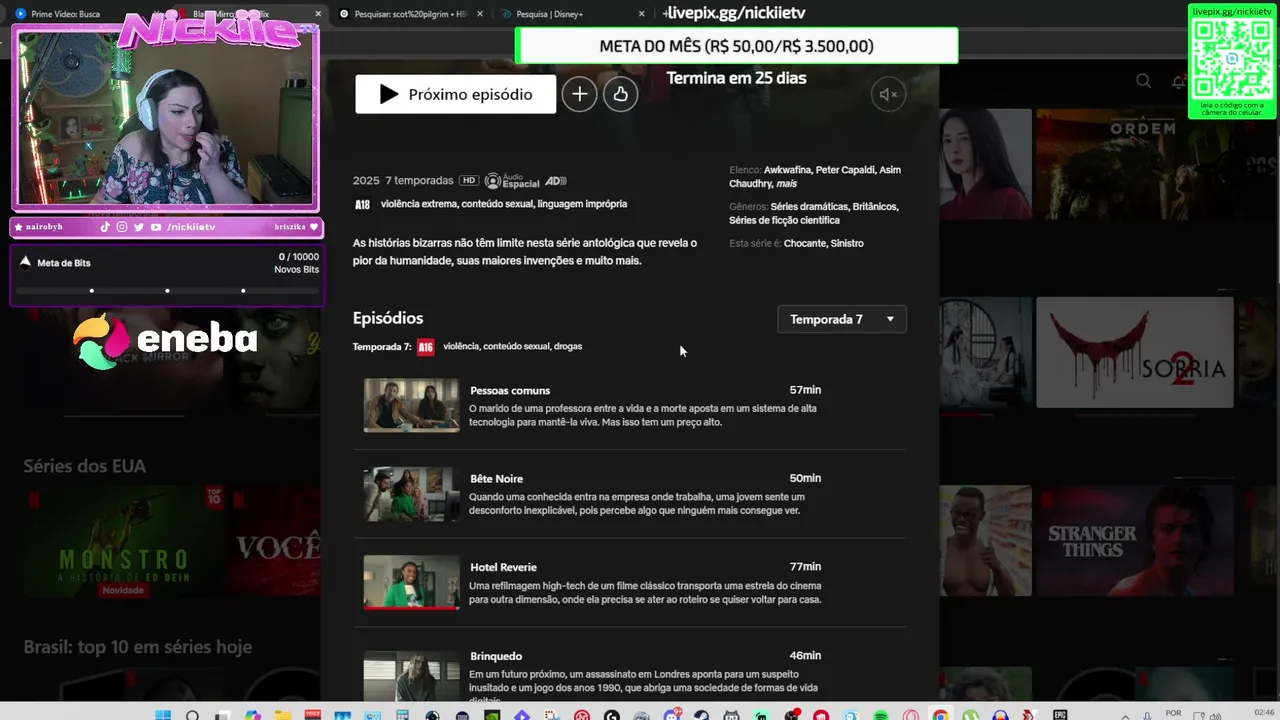Add Black Mirror to My List
This screenshot has height=720, width=1280.
pos(579,94)
